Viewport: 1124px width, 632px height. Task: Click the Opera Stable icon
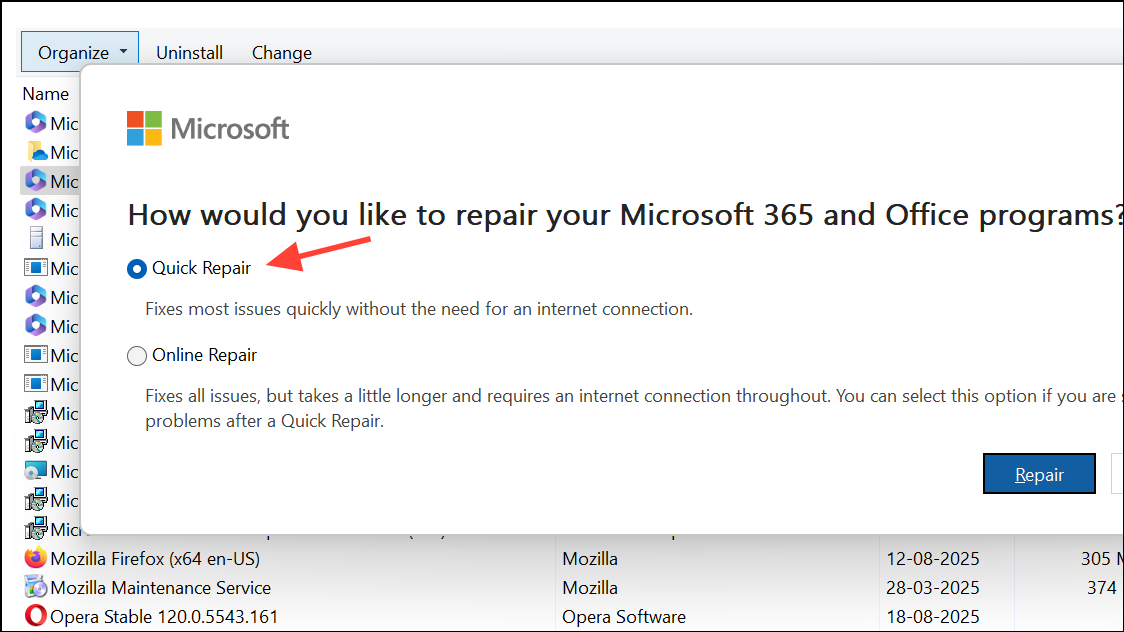(x=35, y=617)
